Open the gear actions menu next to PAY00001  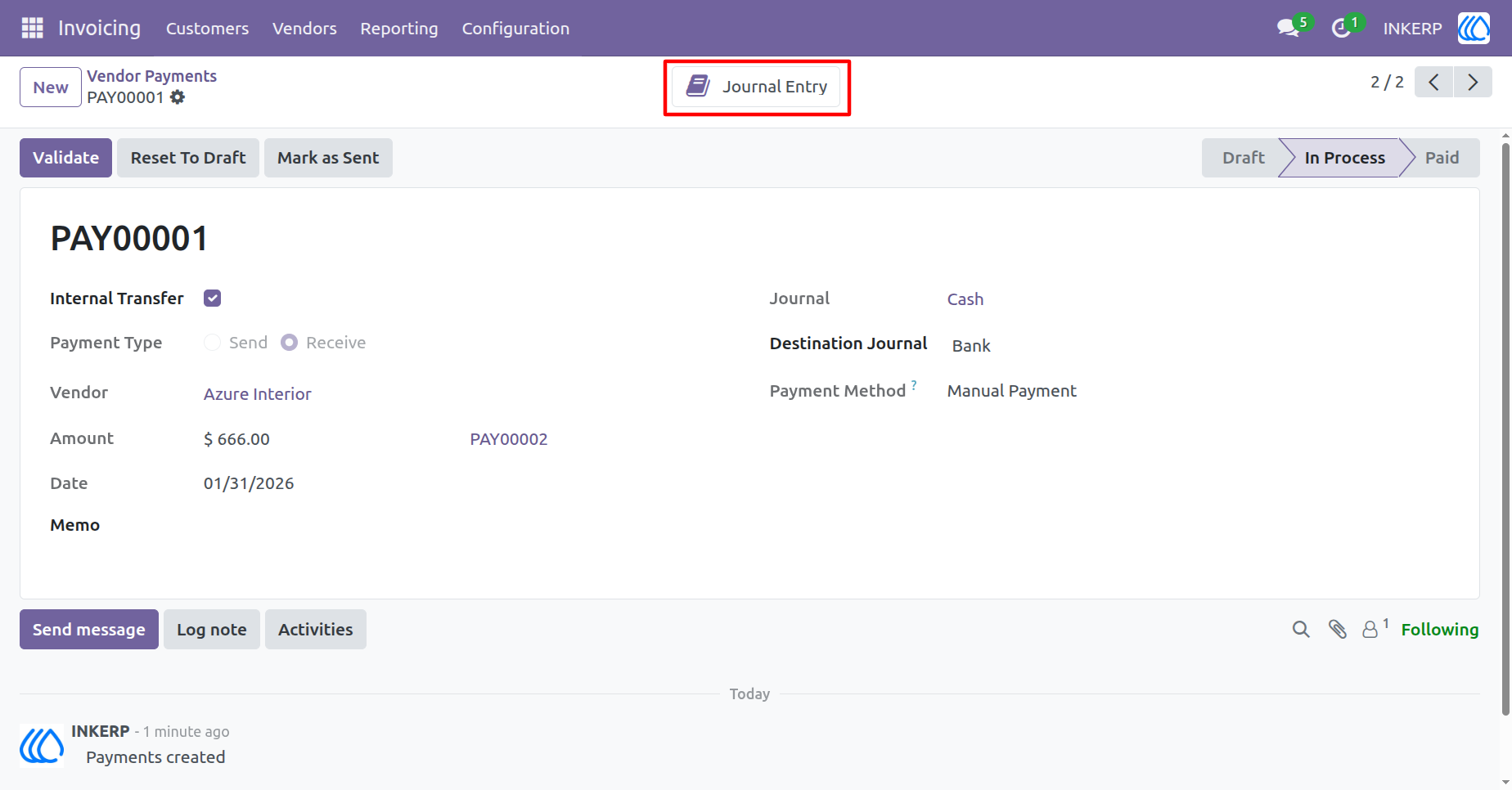click(x=178, y=97)
